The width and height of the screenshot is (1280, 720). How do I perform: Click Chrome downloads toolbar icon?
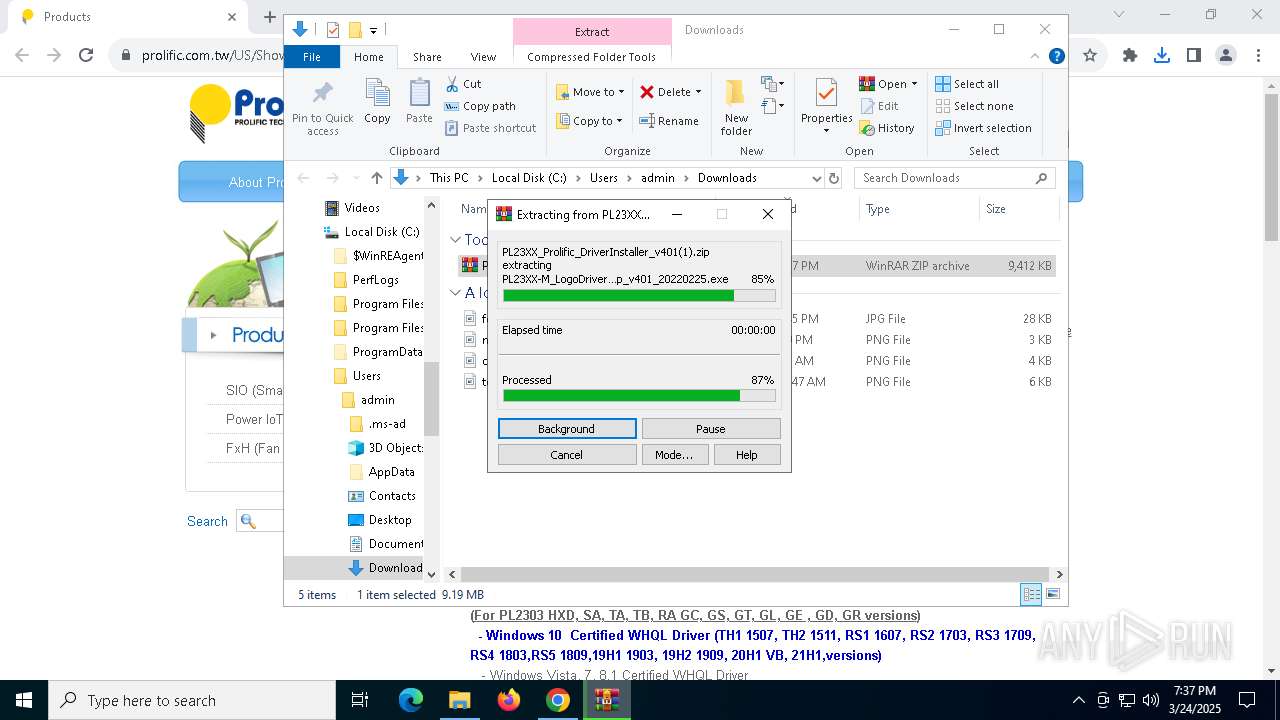pyautogui.click(x=1162, y=56)
